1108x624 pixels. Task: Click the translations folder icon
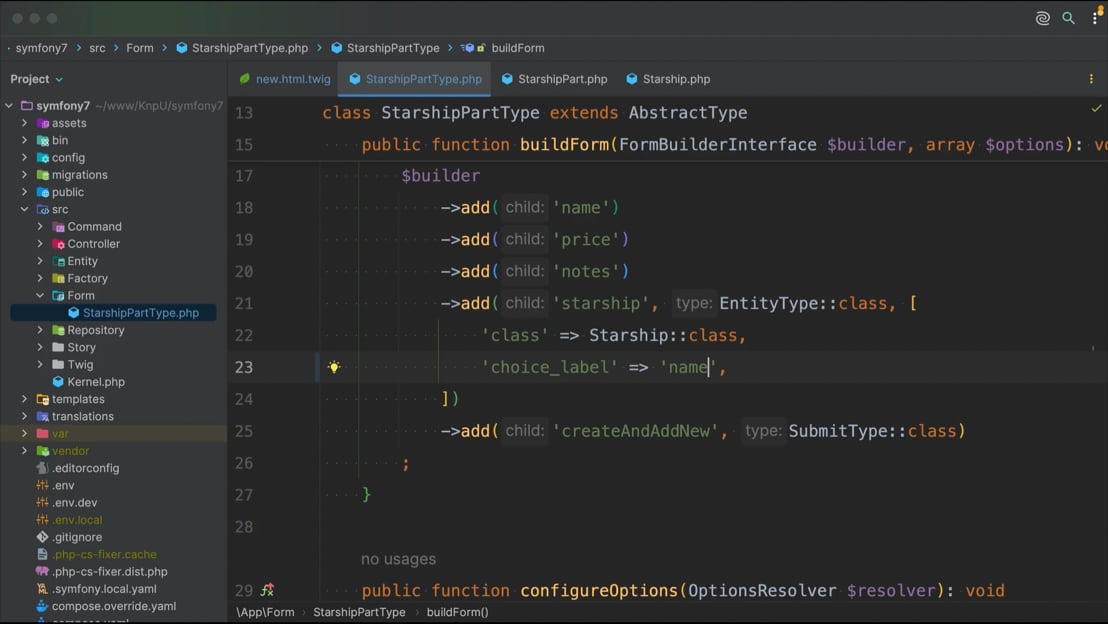tap(42, 416)
